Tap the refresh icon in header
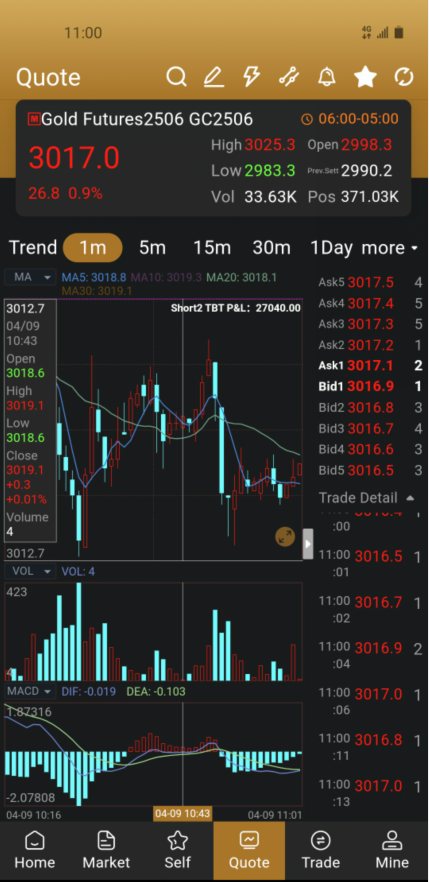Image resolution: width=429 pixels, height=882 pixels. click(x=404, y=76)
